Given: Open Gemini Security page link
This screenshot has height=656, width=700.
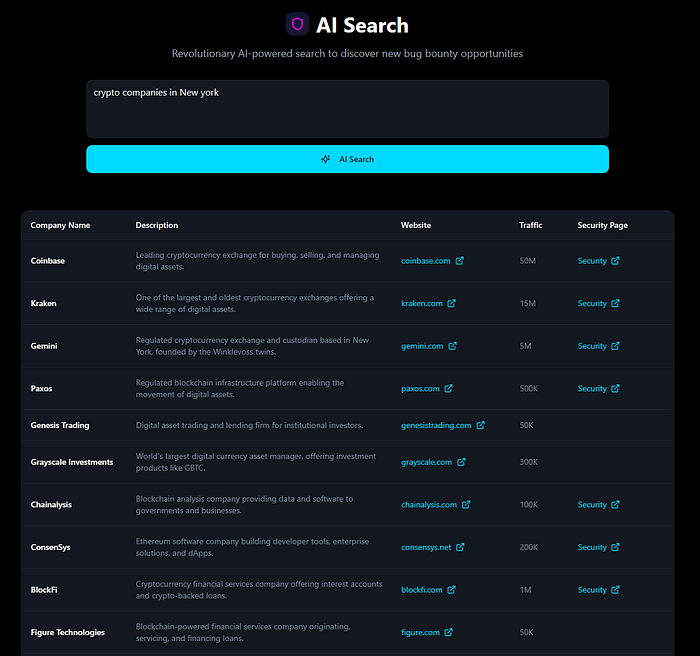Looking at the screenshot, I should tap(592, 346).
